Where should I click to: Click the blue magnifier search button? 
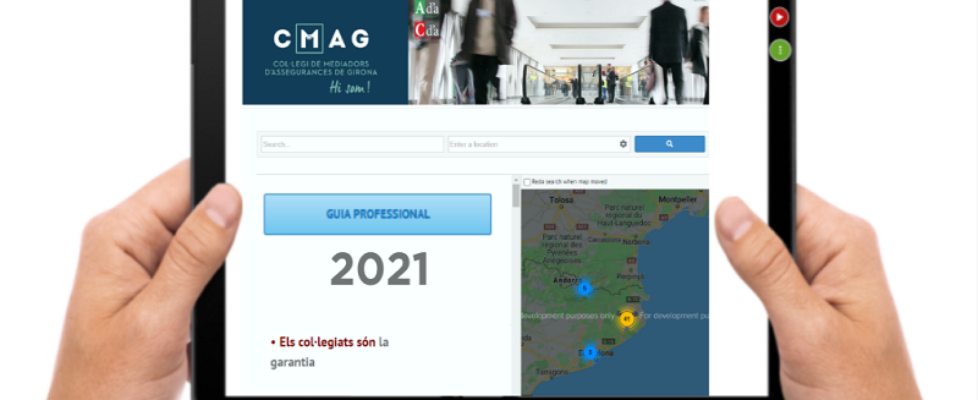pyautogui.click(x=669, y=144)
